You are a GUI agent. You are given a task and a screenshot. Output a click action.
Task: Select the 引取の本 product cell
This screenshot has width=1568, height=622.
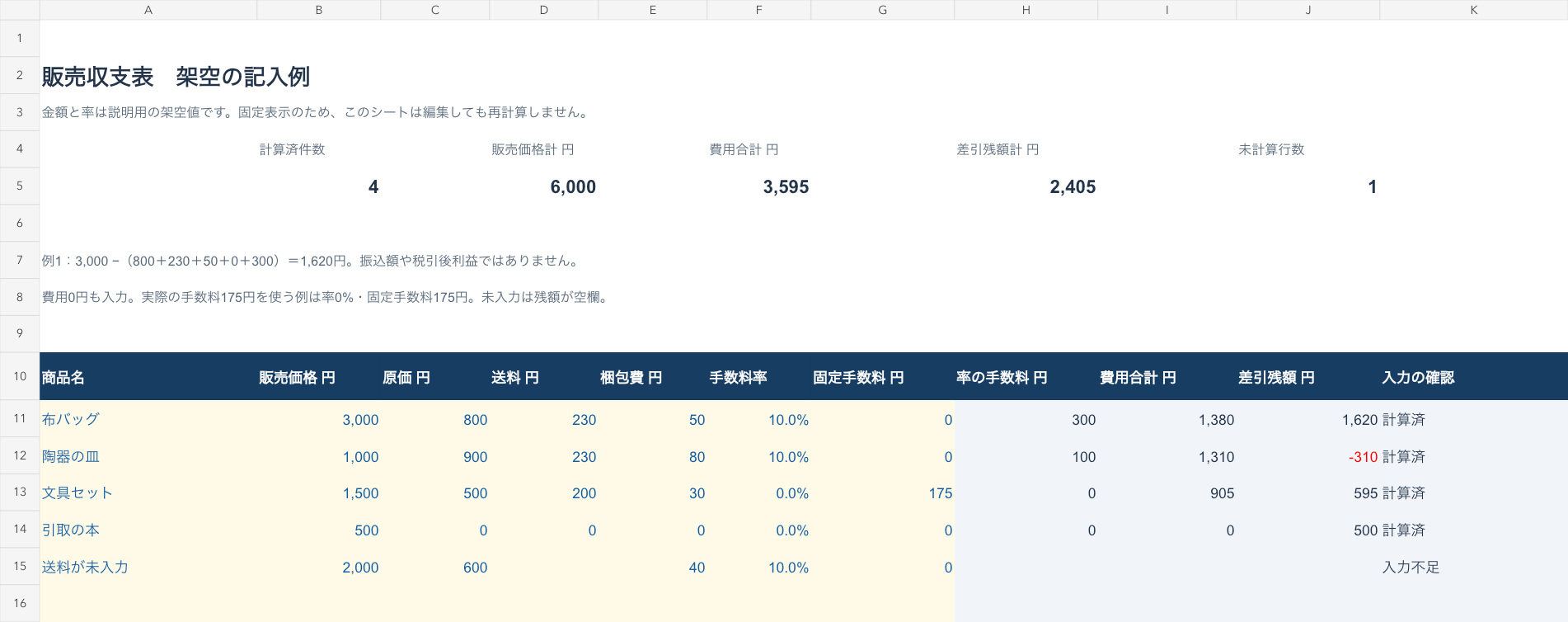[148, 530]
